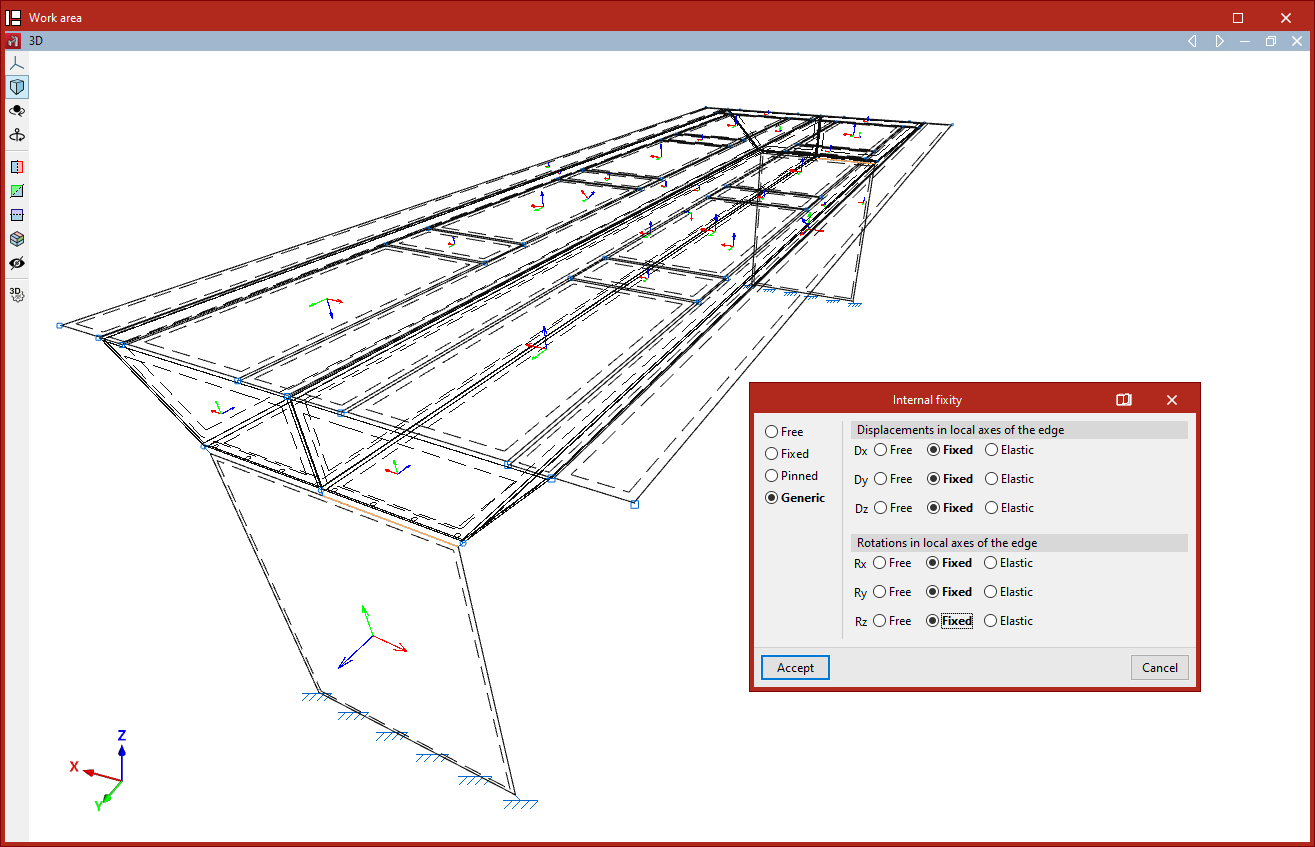The width and height of the screenshot is (1315, 847).
Task: Open the 3D view settings gear
Action: tap(17, 294)
